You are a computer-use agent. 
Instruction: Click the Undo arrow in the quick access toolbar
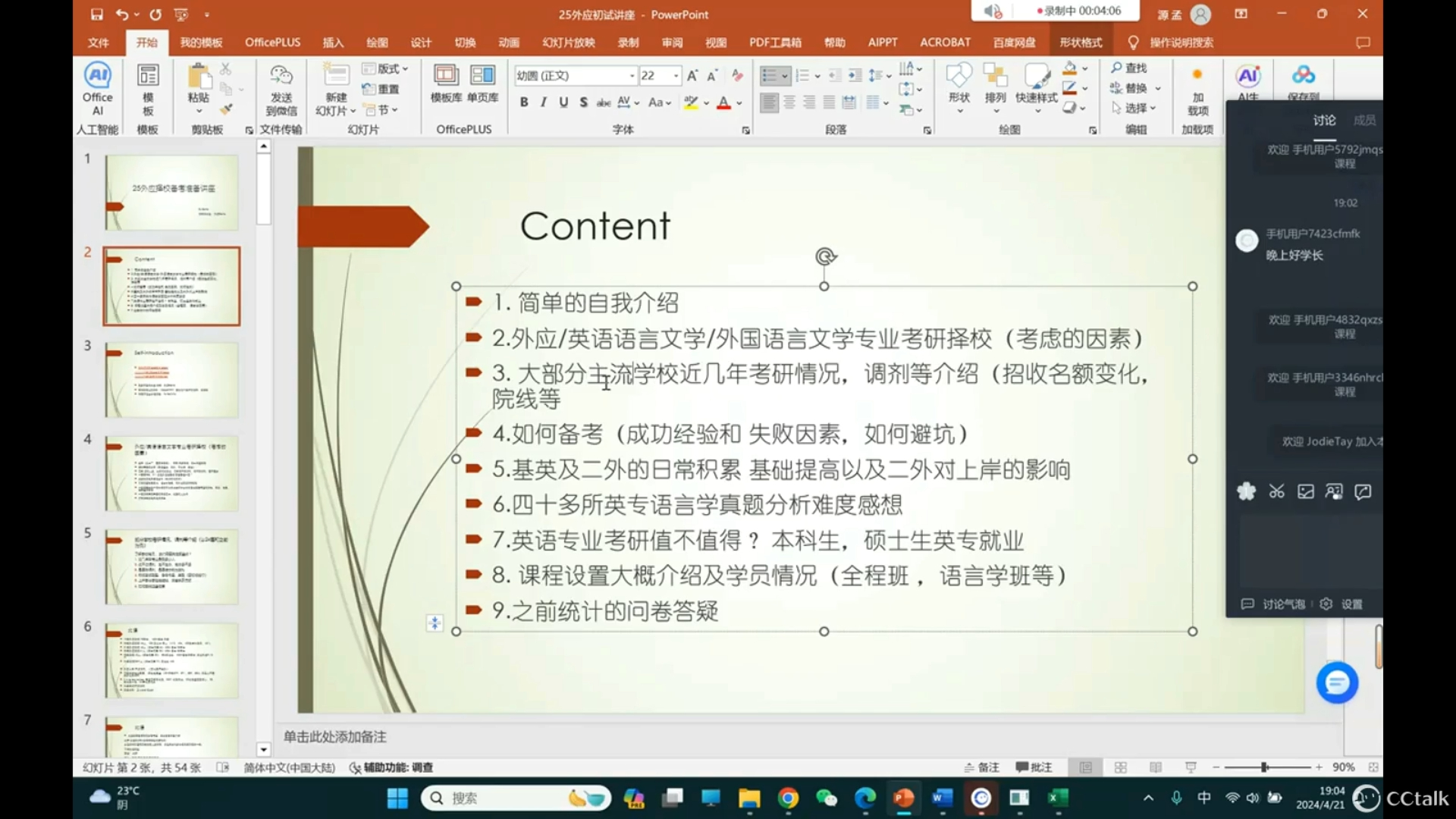point(121,14)
